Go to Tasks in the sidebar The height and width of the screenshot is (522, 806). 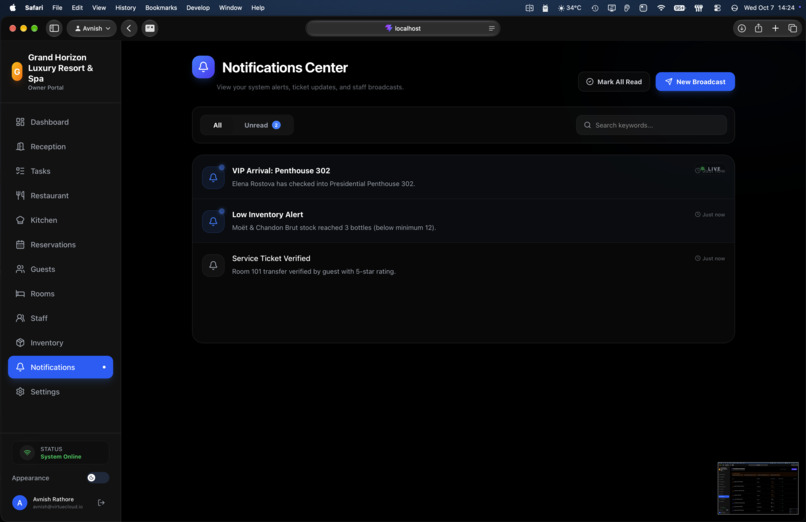61,171
